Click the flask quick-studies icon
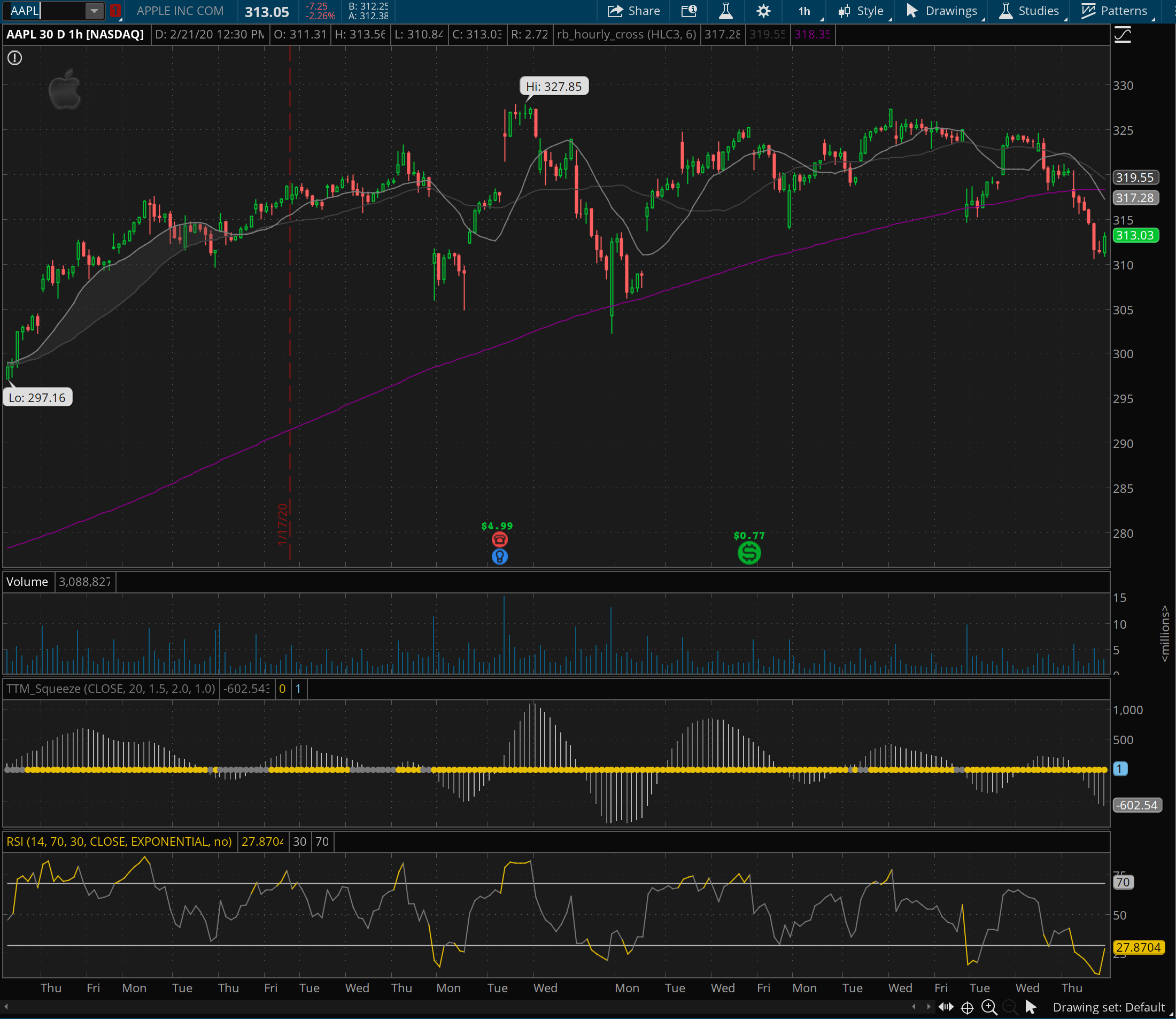The width and height of the screenshot is (1176, 1019). 725,11
